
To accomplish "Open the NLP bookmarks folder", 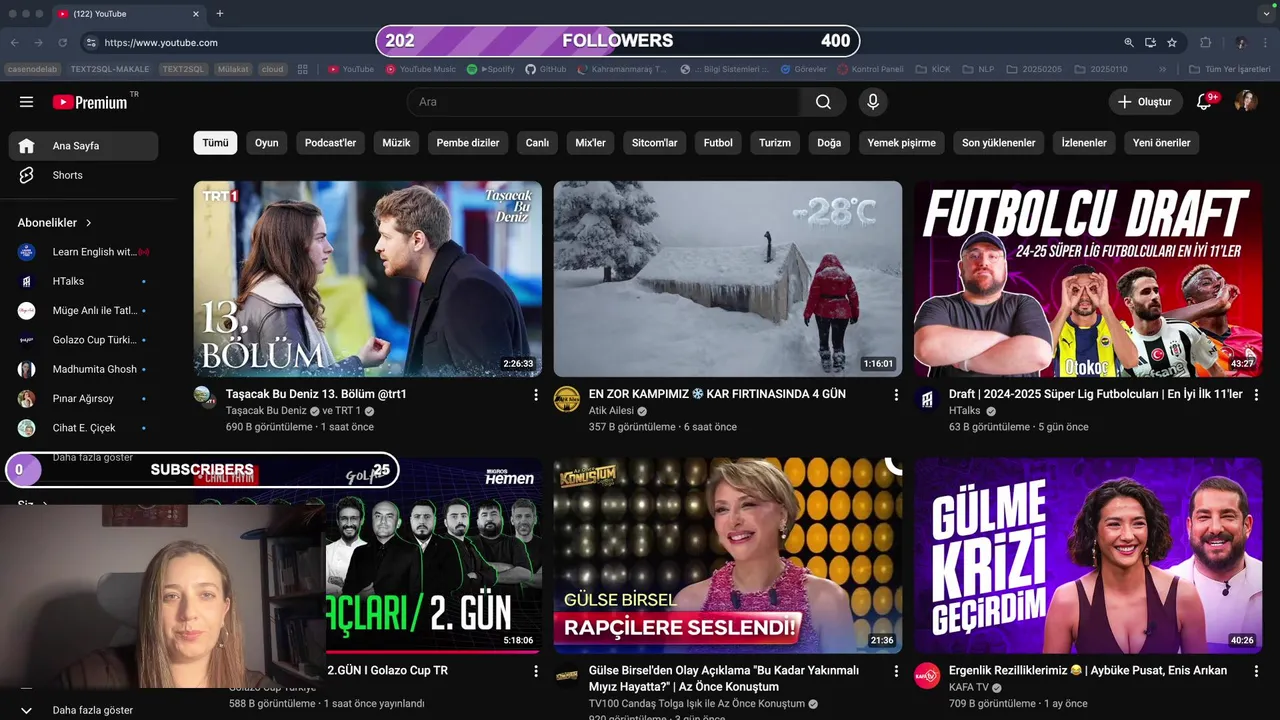I will [978, 69].
